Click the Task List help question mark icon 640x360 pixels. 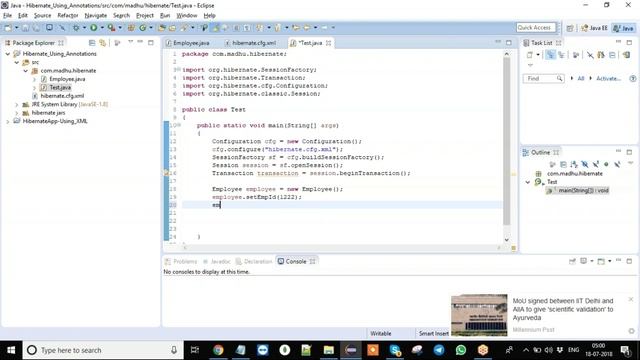(632, 78)
